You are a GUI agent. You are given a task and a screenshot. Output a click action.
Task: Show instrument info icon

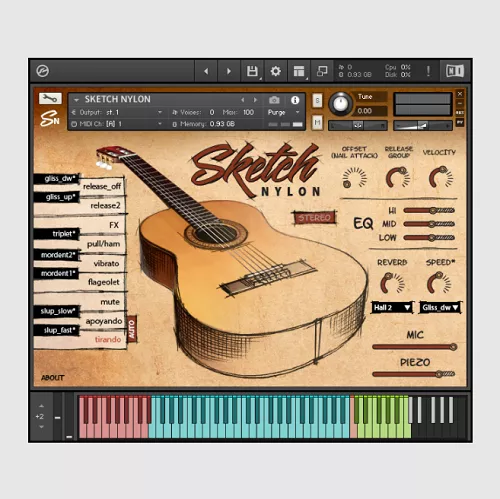pos(295,100)
